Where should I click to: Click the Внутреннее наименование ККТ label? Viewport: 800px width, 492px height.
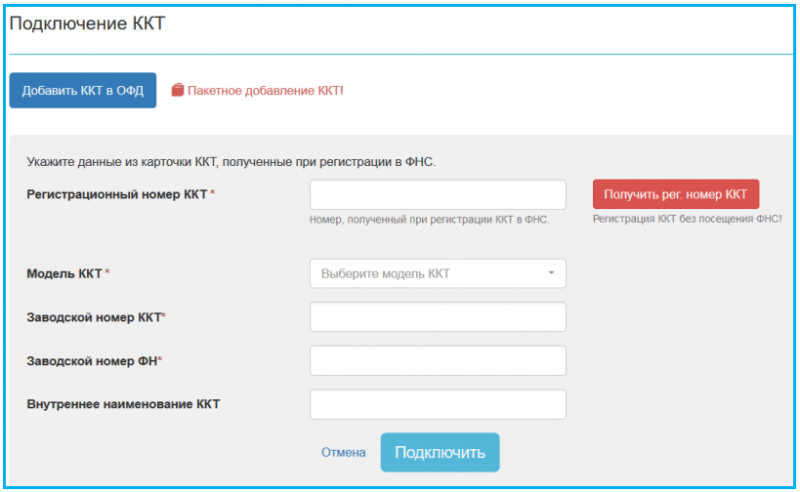tap(123, 404)
